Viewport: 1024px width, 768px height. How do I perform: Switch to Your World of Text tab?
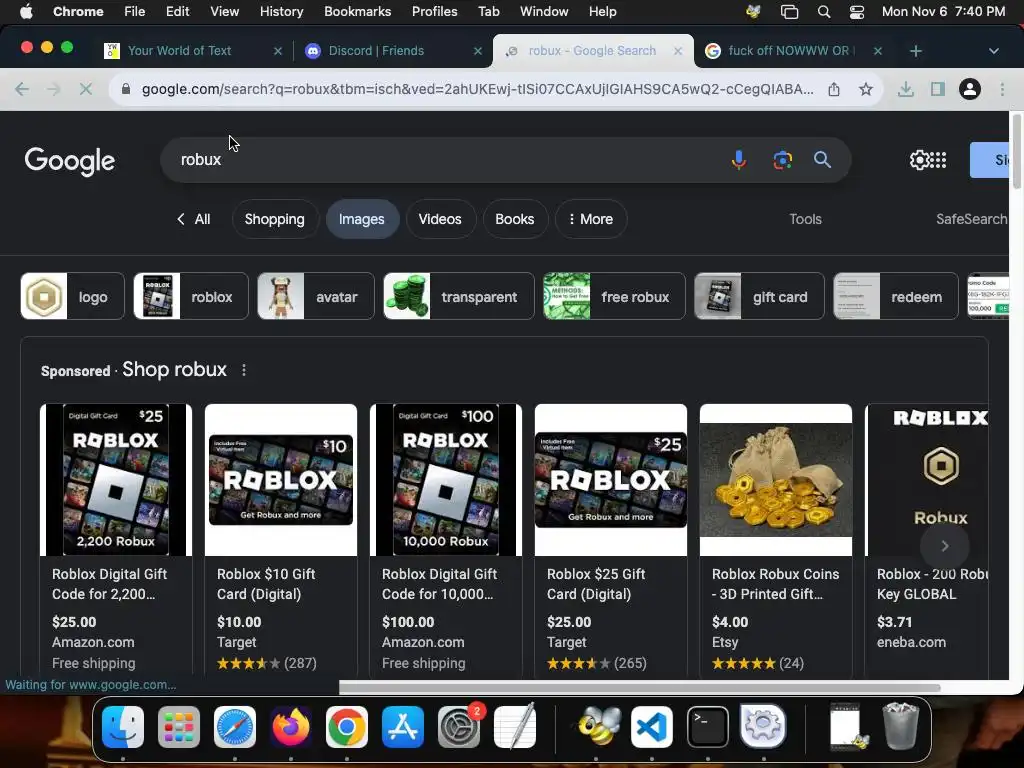click(191, 51)
